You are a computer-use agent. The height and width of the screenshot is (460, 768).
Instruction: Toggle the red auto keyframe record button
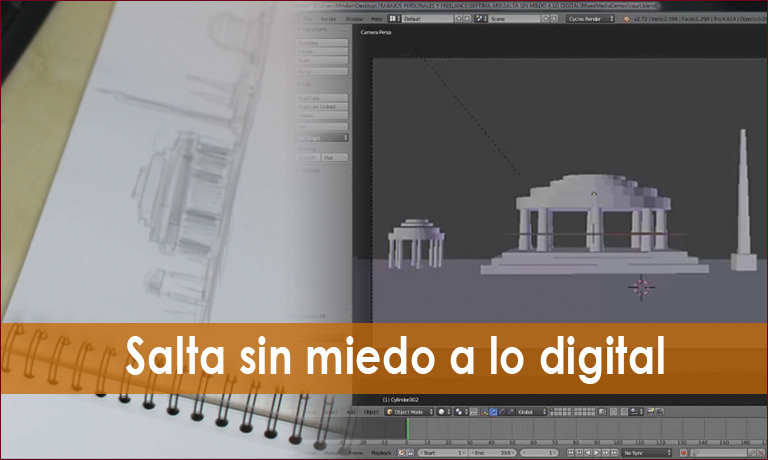(683, 453)
